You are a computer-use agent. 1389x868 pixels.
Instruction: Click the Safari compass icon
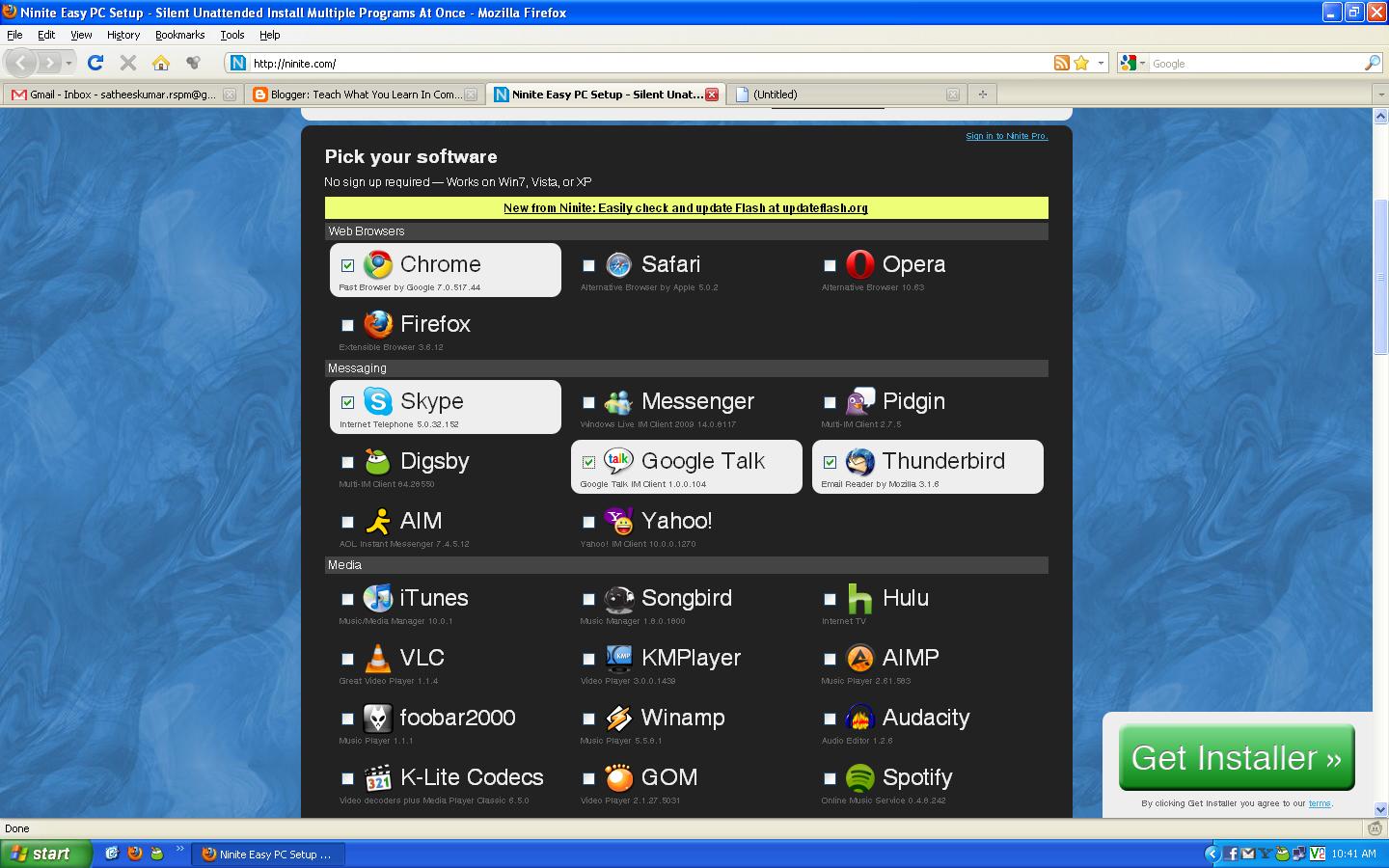click(618, 264)
